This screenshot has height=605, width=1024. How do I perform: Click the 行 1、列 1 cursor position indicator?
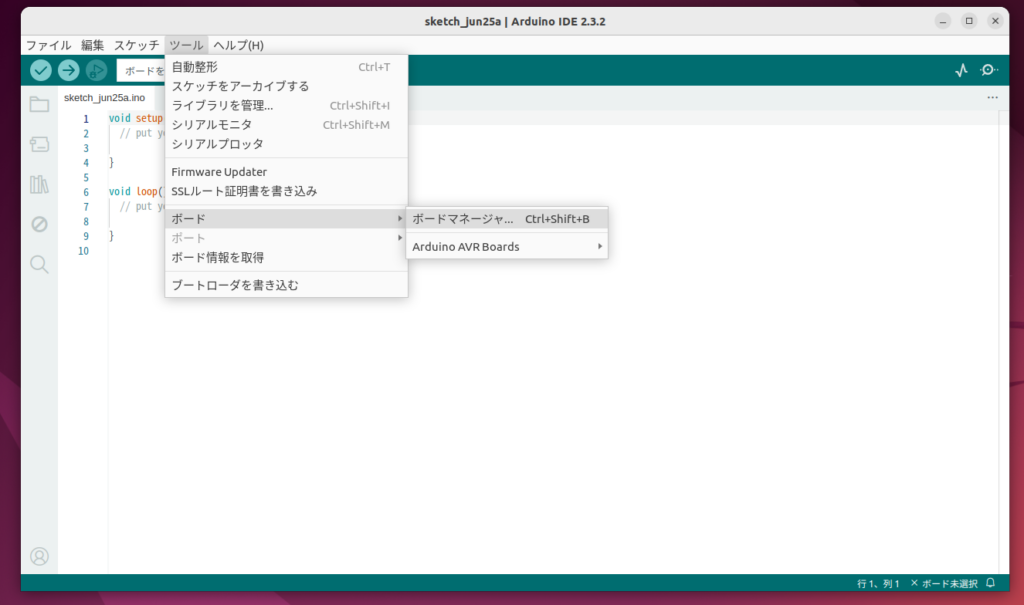tap(878, 583)
